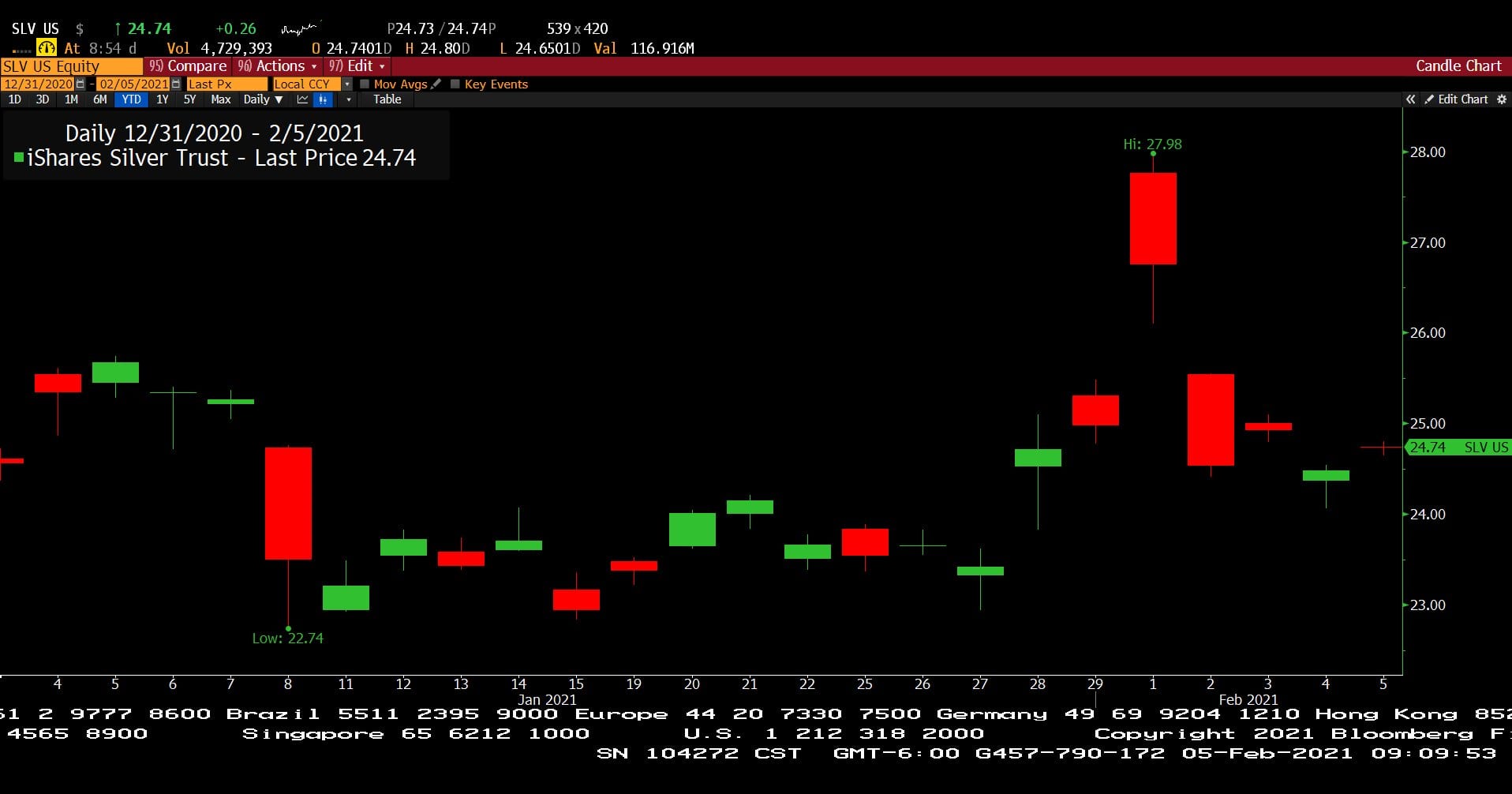This screenshot has width=1512, height=794.
Task: Click the red candle for January 29
Action: [1095, 410]
